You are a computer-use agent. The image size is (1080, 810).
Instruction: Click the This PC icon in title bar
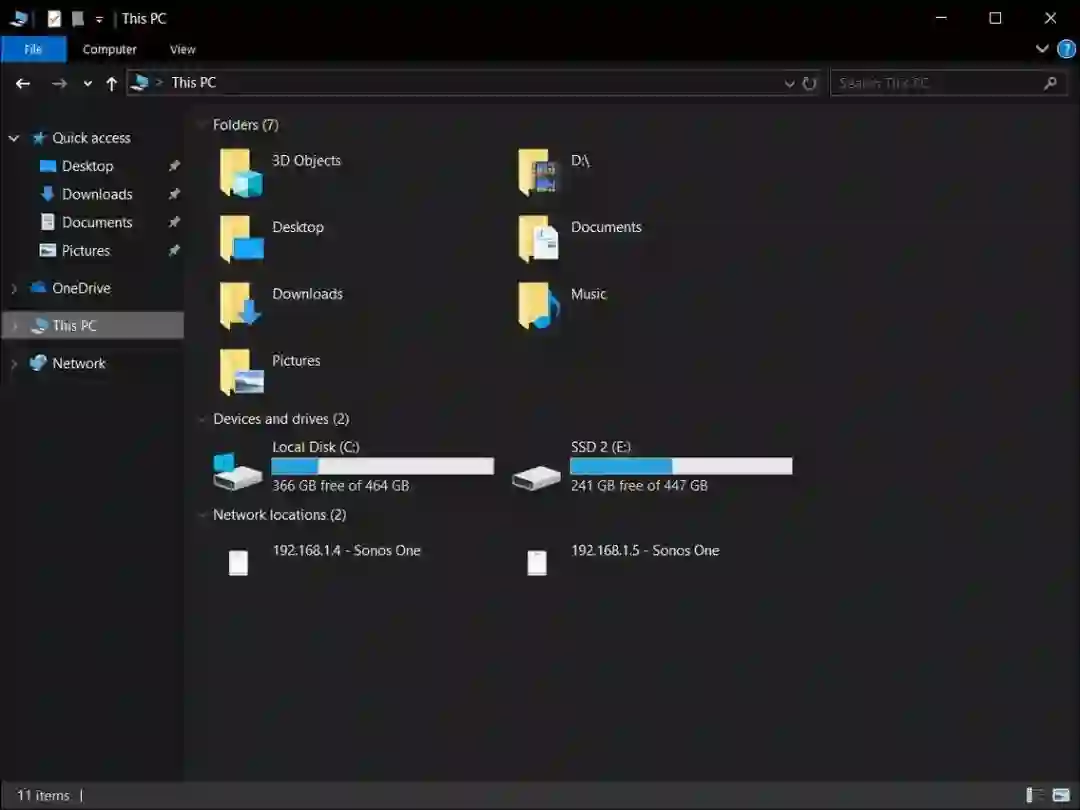pyautogui.click(x=19, y=19)
